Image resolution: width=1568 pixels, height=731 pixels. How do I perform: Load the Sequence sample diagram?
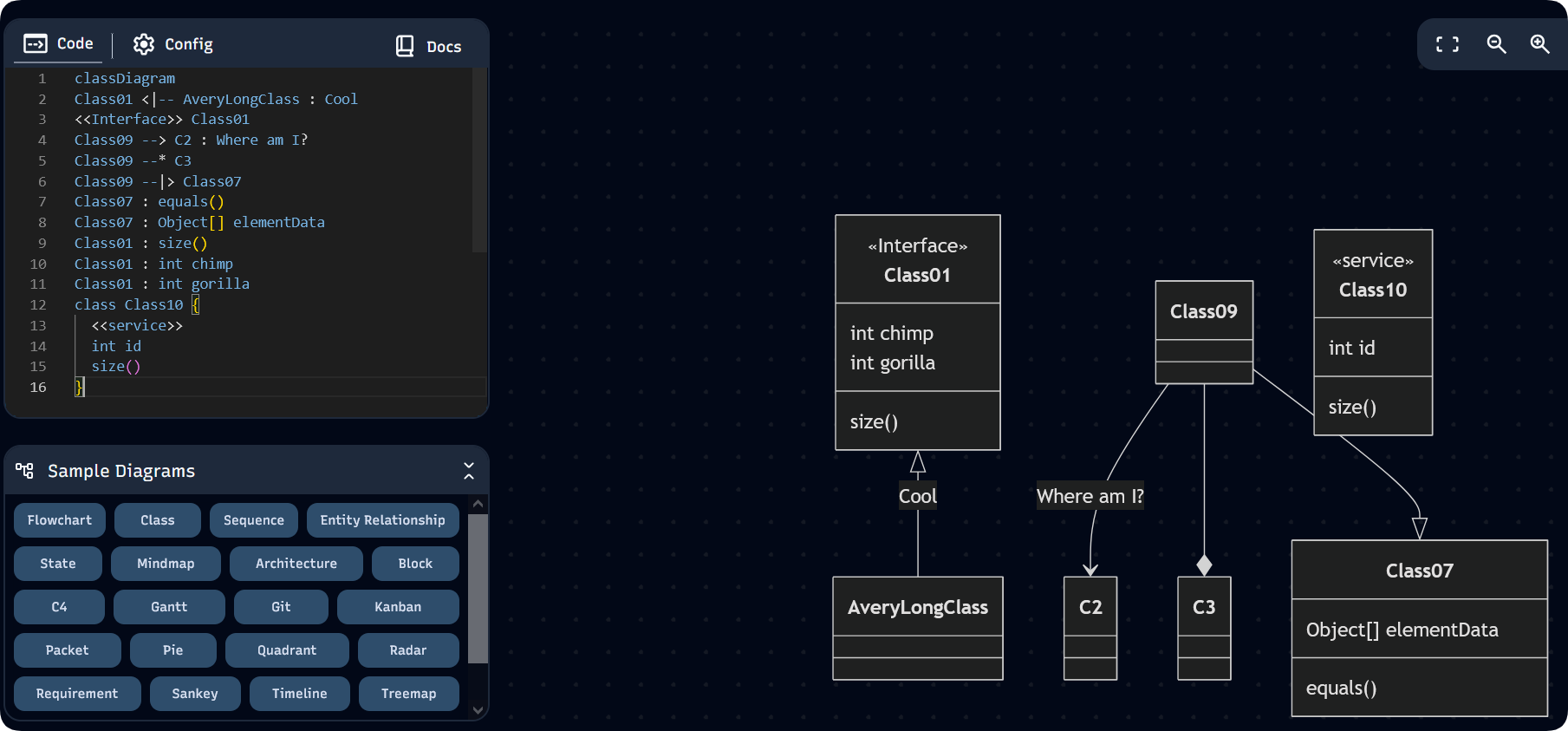[x=253, y=520]
